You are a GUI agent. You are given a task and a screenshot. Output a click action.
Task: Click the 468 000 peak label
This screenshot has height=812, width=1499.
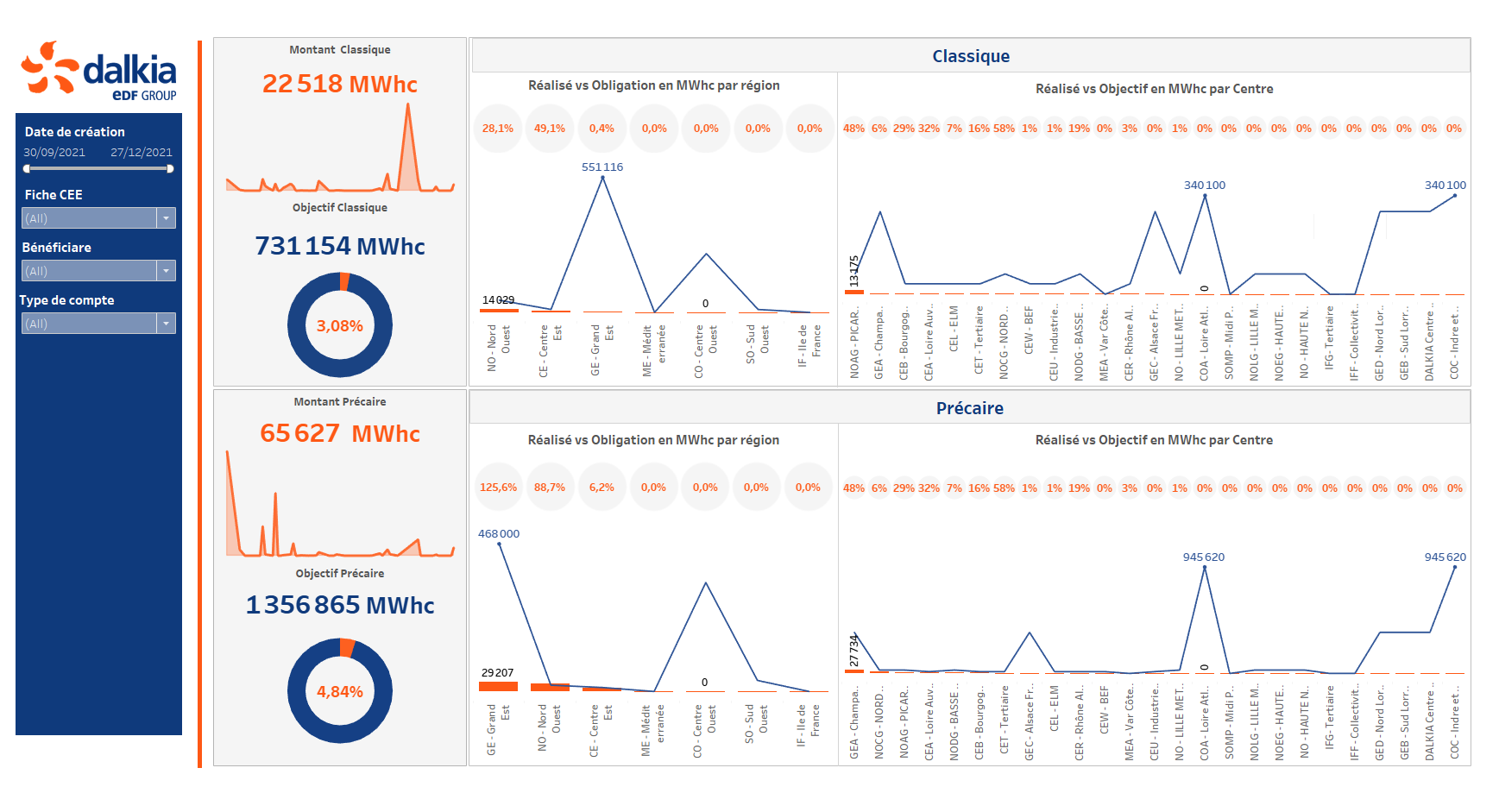click(x=499, y=534)
